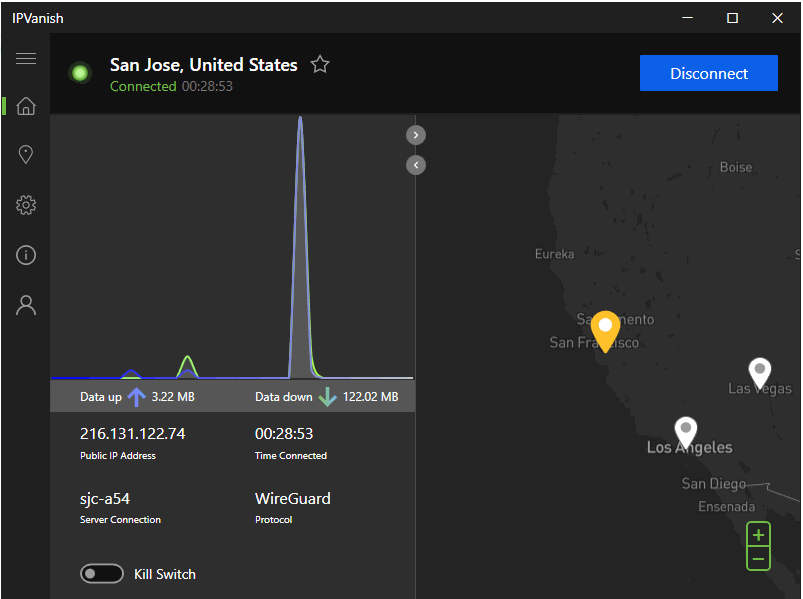
Task: Open Settings gear icon
Action: [26, 205]
